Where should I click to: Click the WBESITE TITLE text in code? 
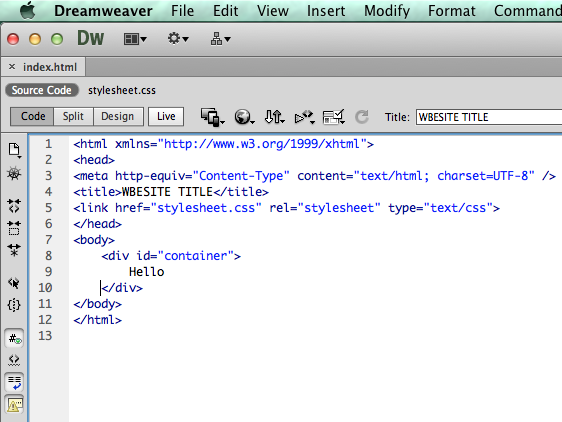coord(168,192)
